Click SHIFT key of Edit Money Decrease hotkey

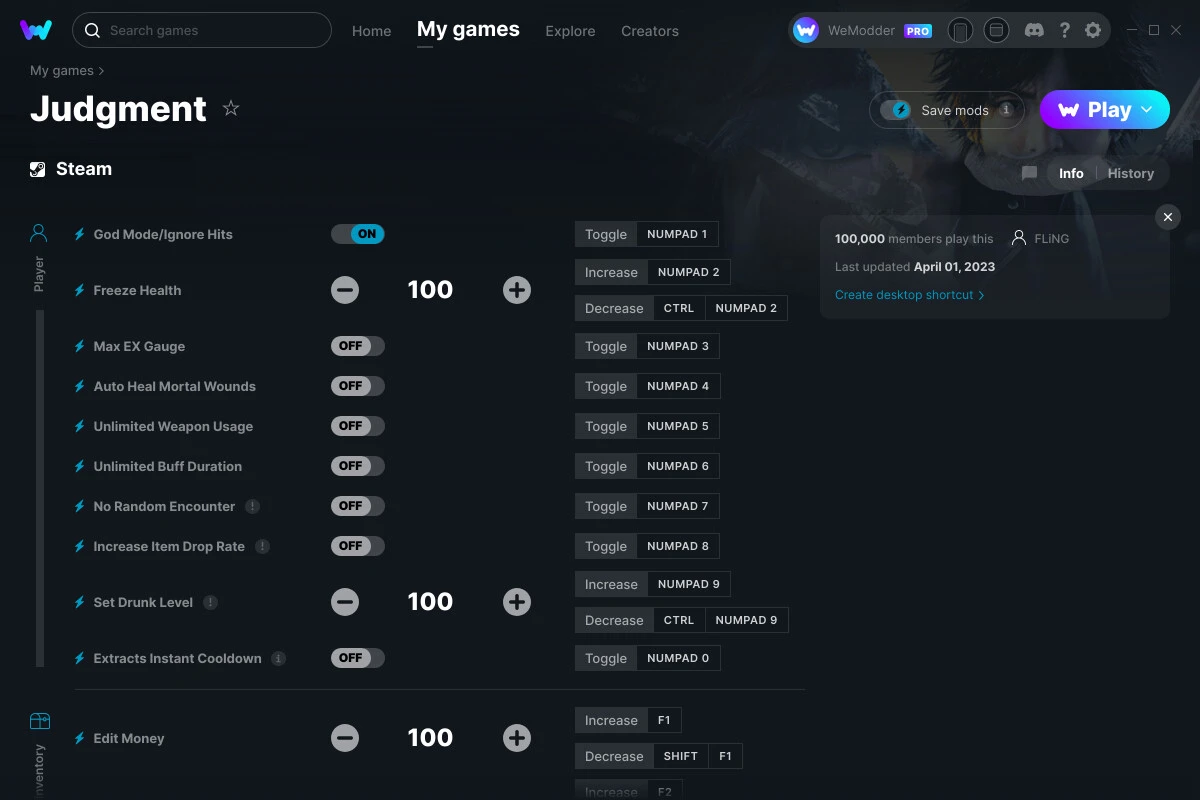pyautogui.click(x=681, y=756)
